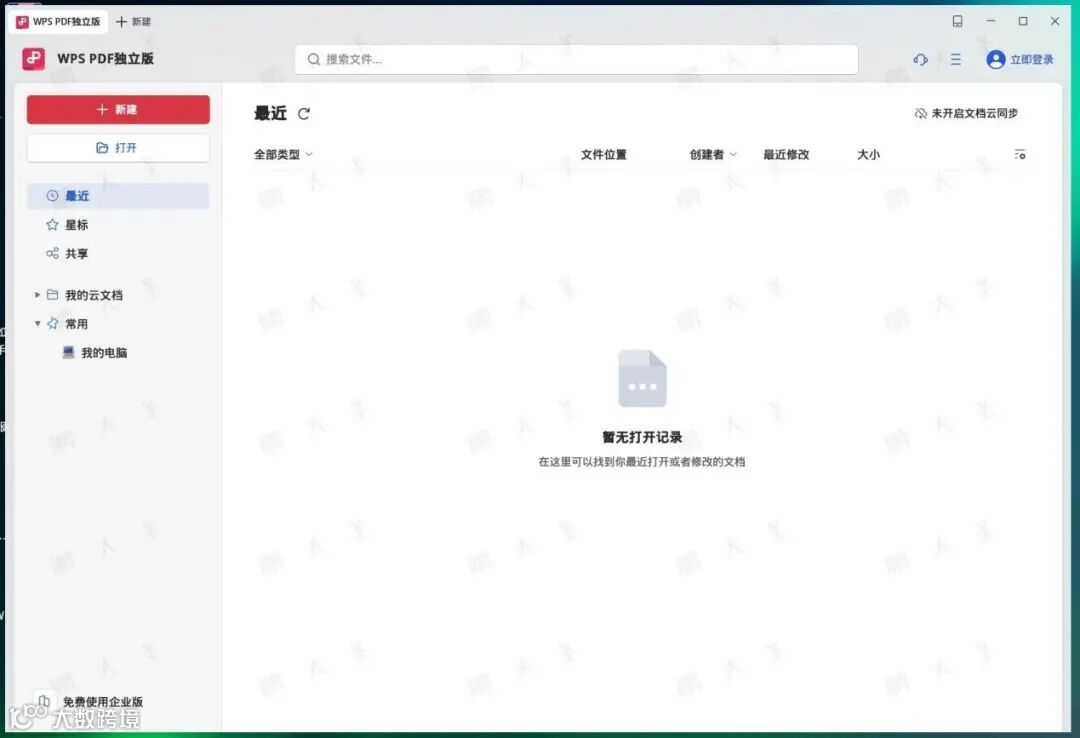This screenshot has height=738, width=1080.
Task: Select 我的电脑 under 常用
Action: click(103, 353)
